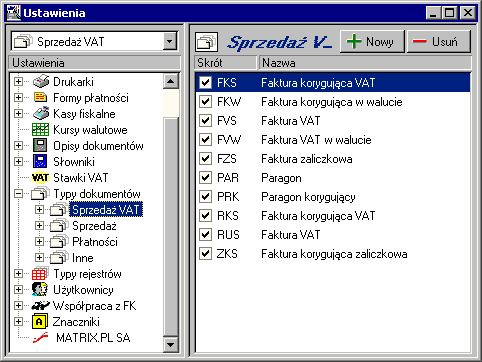The image size is (482, 362).
Task: Click the MATRIX.PL SA logo icon
Action: click(x=41, y=338)
